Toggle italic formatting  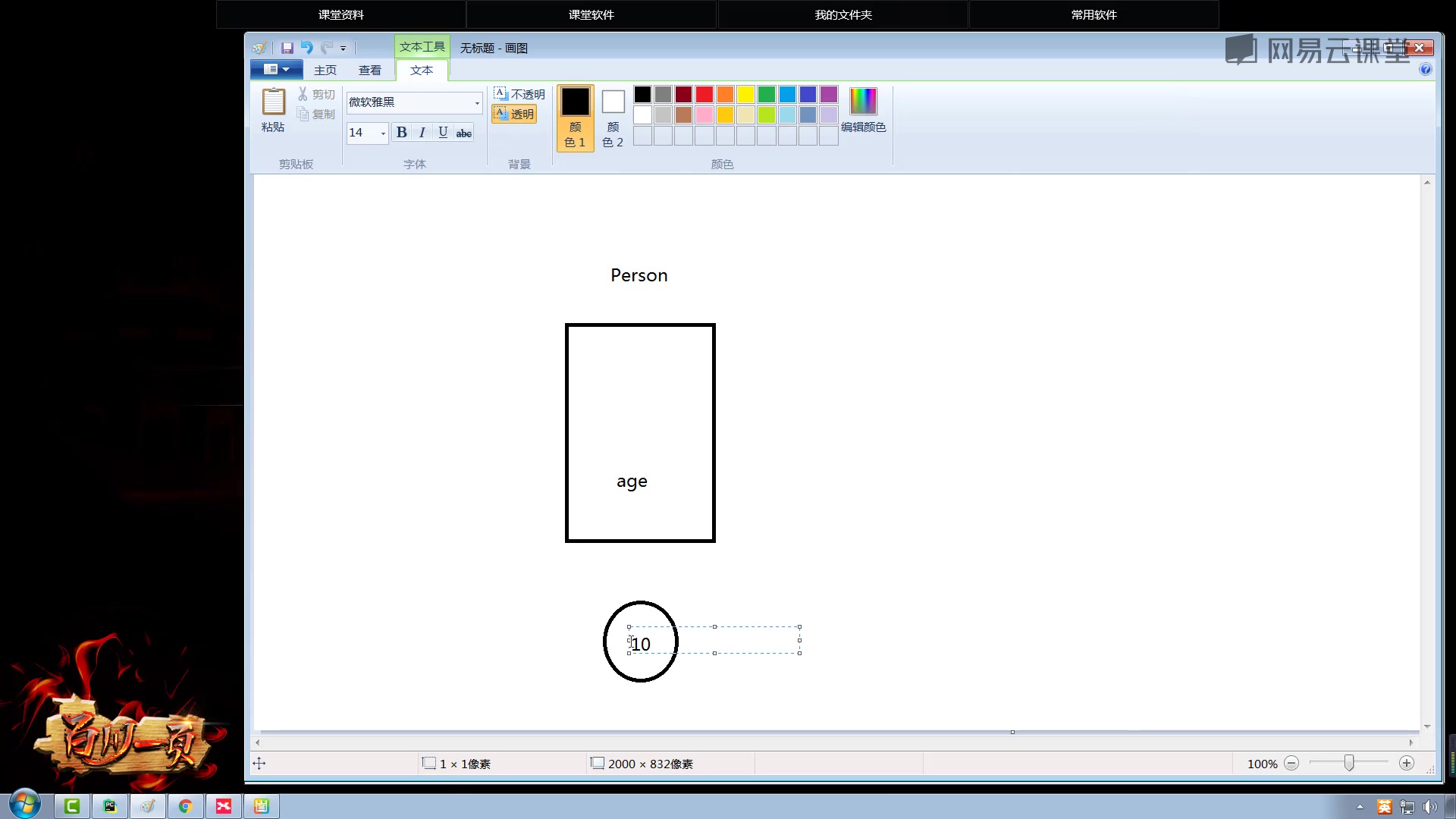click(422, 131)
